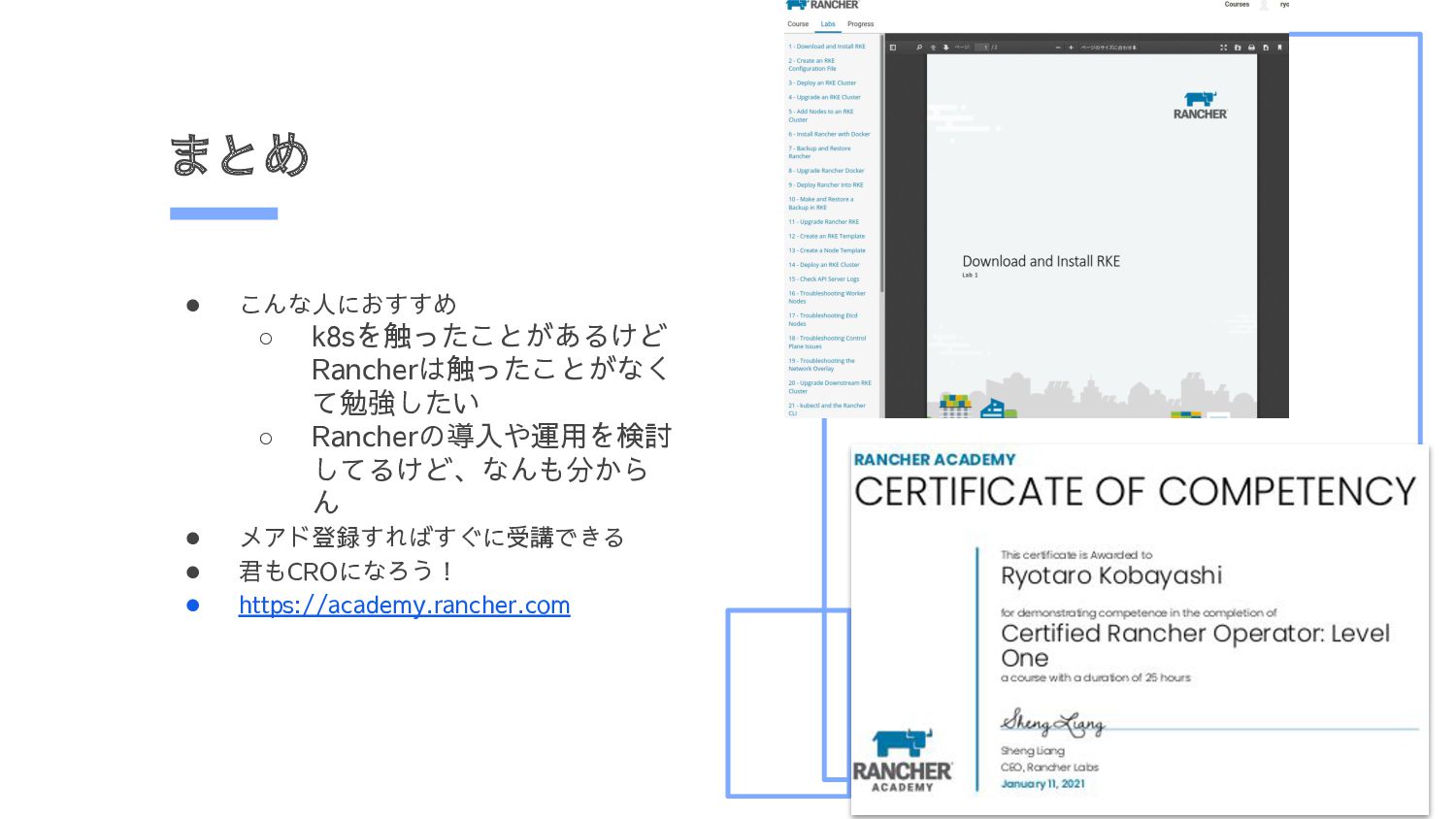Open lab 5 Add Nodes to RKE Cluster
Screen dimensions: 1456x819
click(821, 115)
